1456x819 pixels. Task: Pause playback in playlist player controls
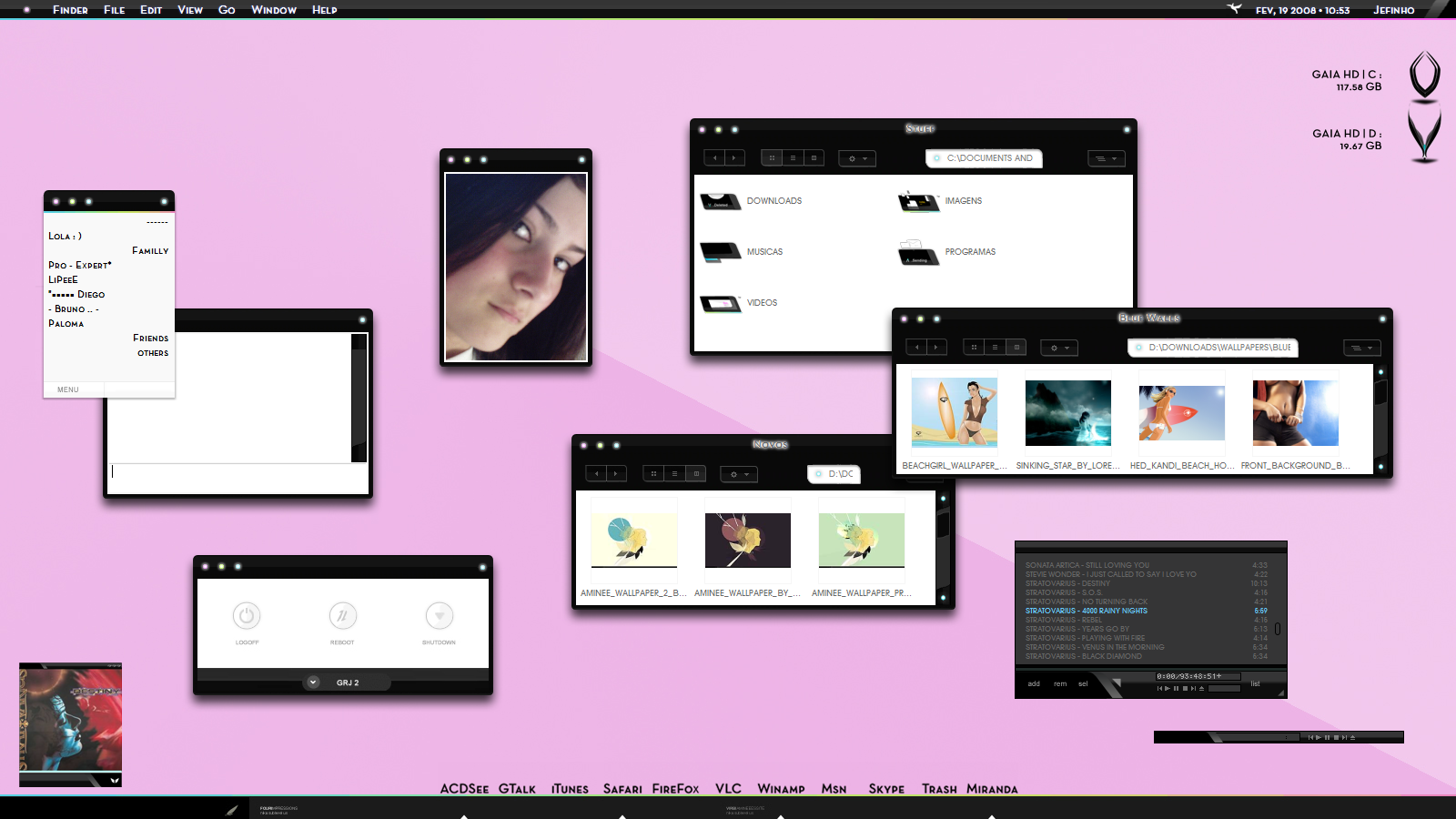1176,688
